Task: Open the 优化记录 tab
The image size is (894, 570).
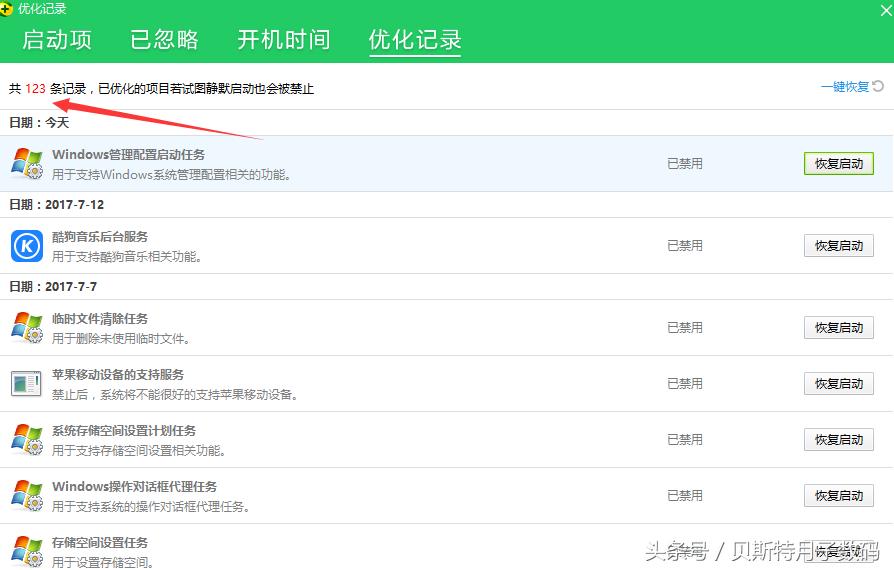Action: [415, 40]
